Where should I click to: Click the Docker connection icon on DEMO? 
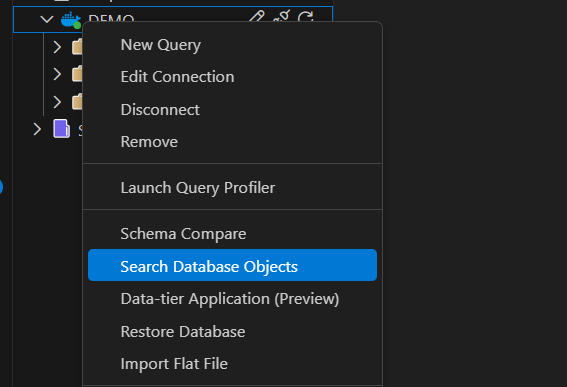[71, 20]
